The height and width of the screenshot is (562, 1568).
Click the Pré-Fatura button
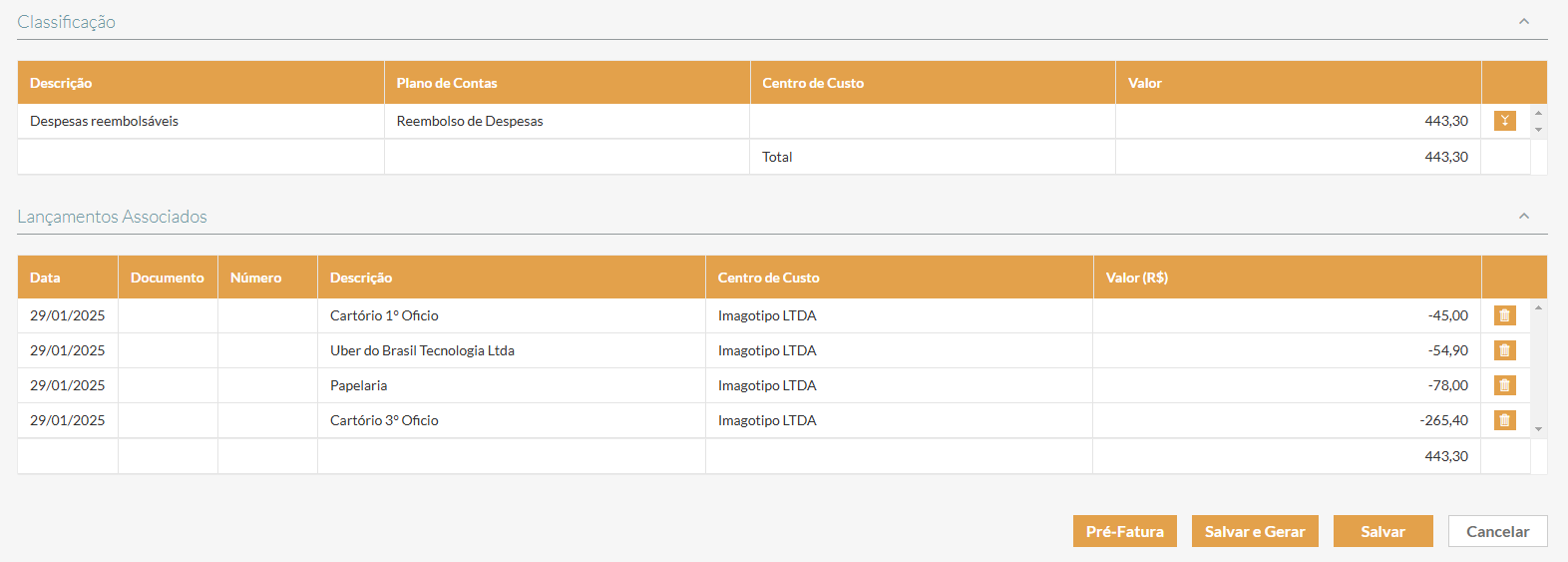pyautogui.click(x=1125, y=531)
